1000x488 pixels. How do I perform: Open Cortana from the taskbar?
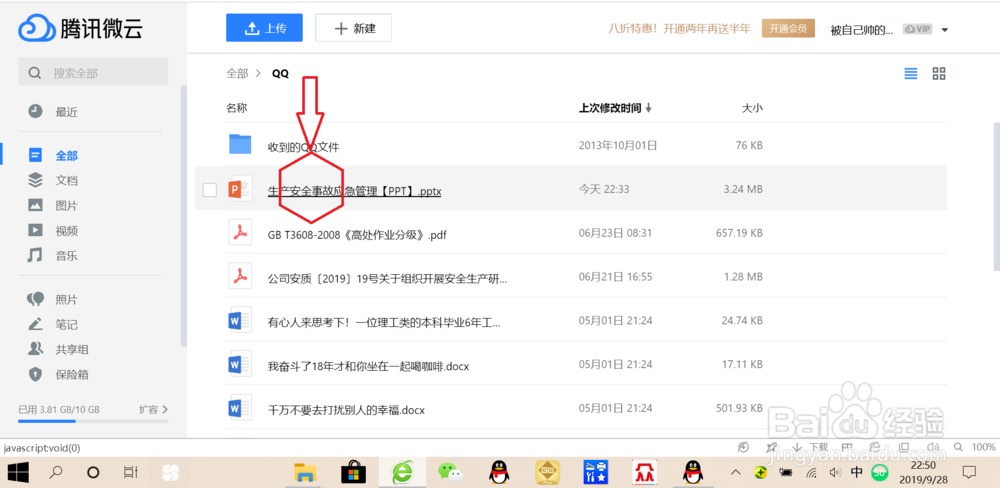[x=93, y=473]
